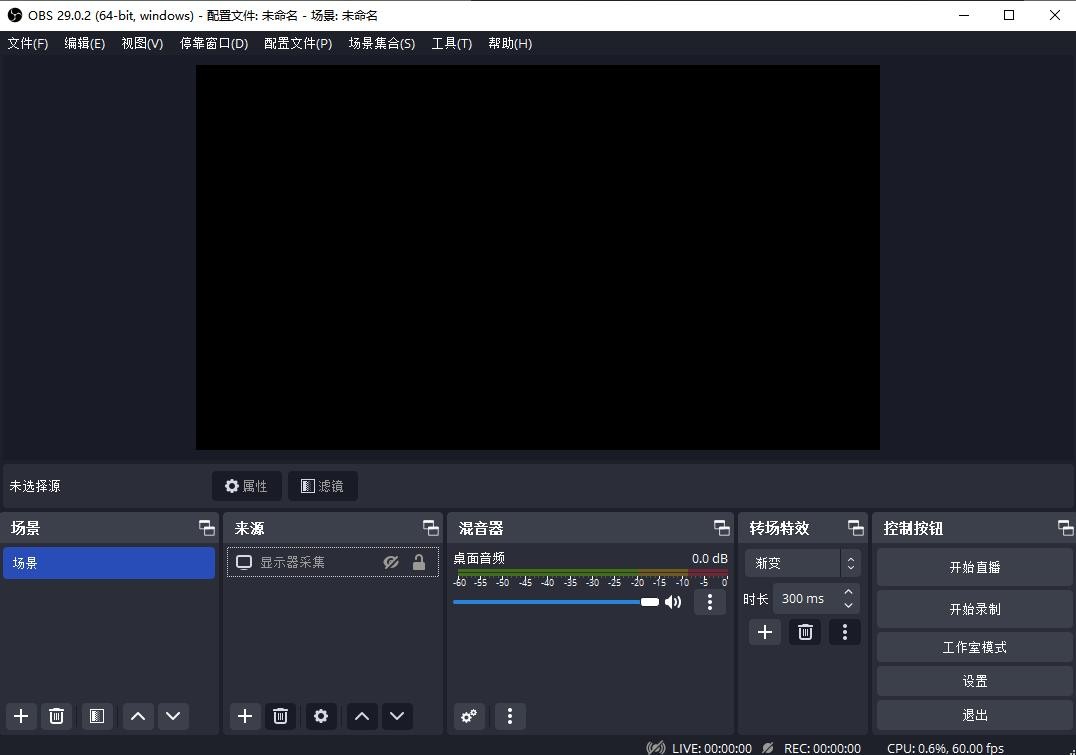Click the 开始直播 button
This screenshot has width=1076, height=755.
[974, 567]
